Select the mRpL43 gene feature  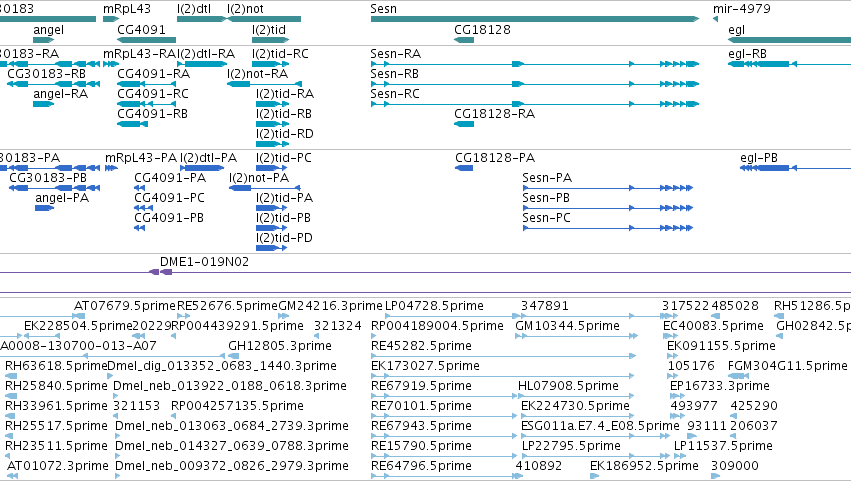pos(111,19)
